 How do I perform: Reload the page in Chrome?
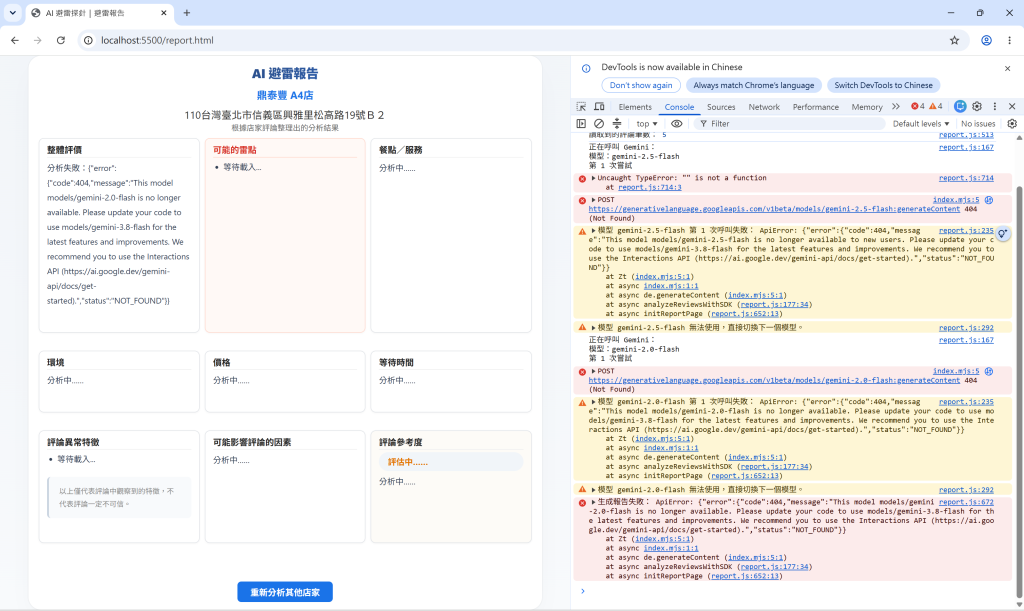(x=61, y=40)
